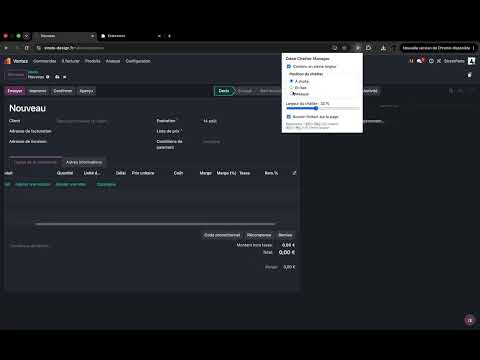Adjust the 'Largeur du chatter' slider
The width and height of the screenshot is (480, 360).
click(x=323, y=108)
